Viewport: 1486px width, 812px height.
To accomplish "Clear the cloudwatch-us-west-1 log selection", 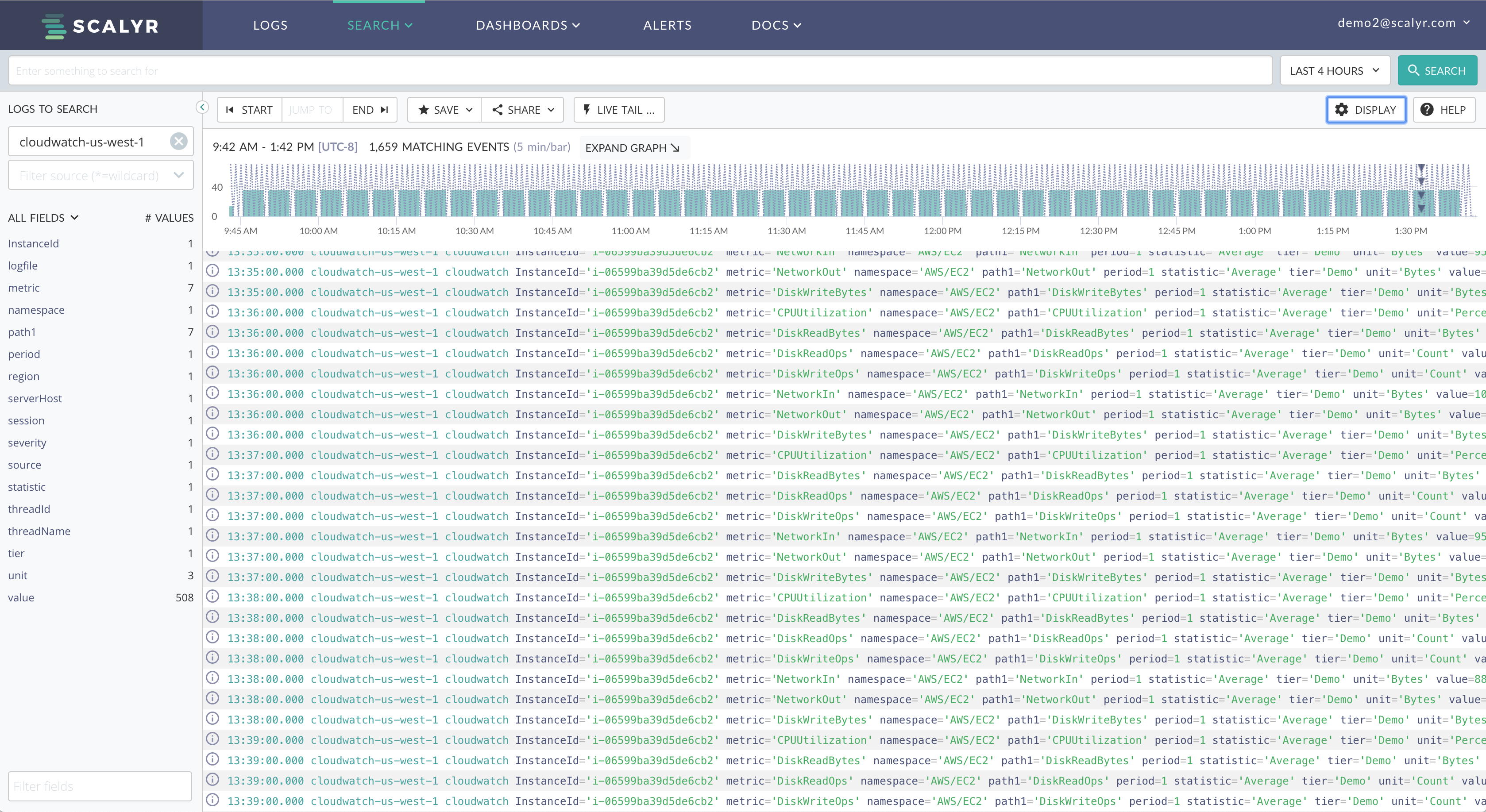I will coord(179,141).
